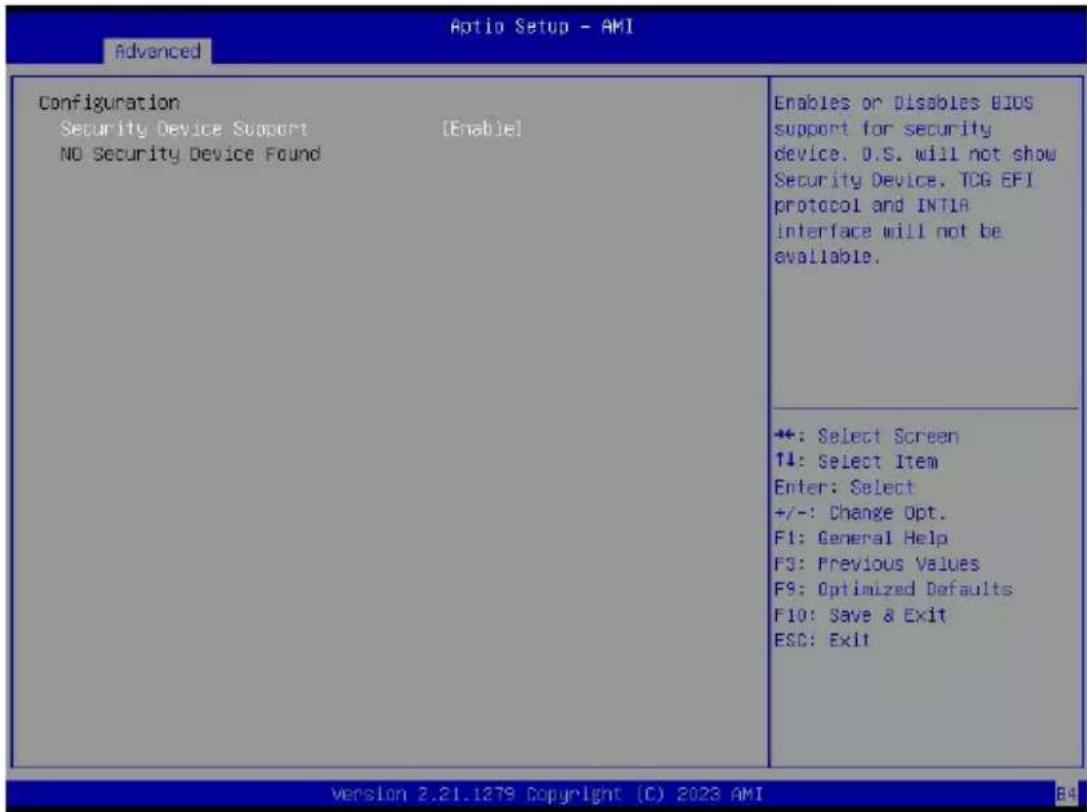Click the Version 2.21.1279 copyright footer

coord(547,794)
